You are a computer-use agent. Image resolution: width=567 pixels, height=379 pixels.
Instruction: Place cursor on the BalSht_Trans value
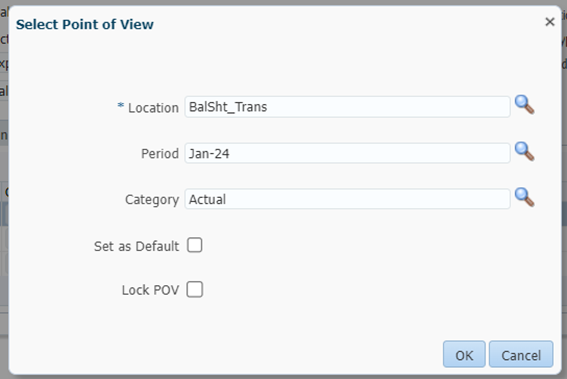(x=228, y=107)
